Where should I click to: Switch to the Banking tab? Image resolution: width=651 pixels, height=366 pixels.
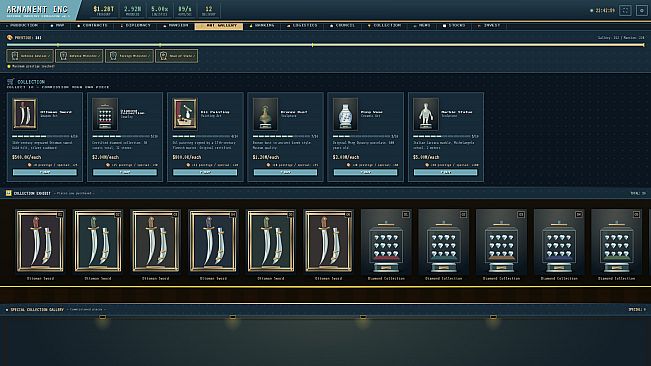(262, 26)
